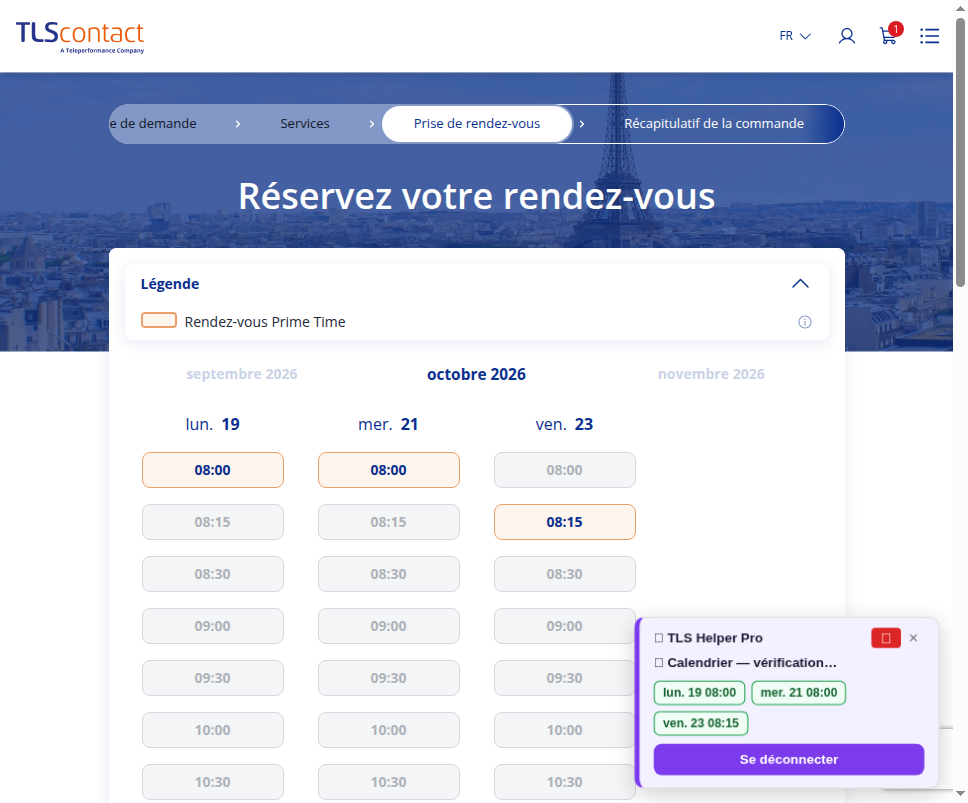Click the 10:00 slot under mer. 21
The width and height of the screenshot is (968, 803).
[x=389, y=730]
